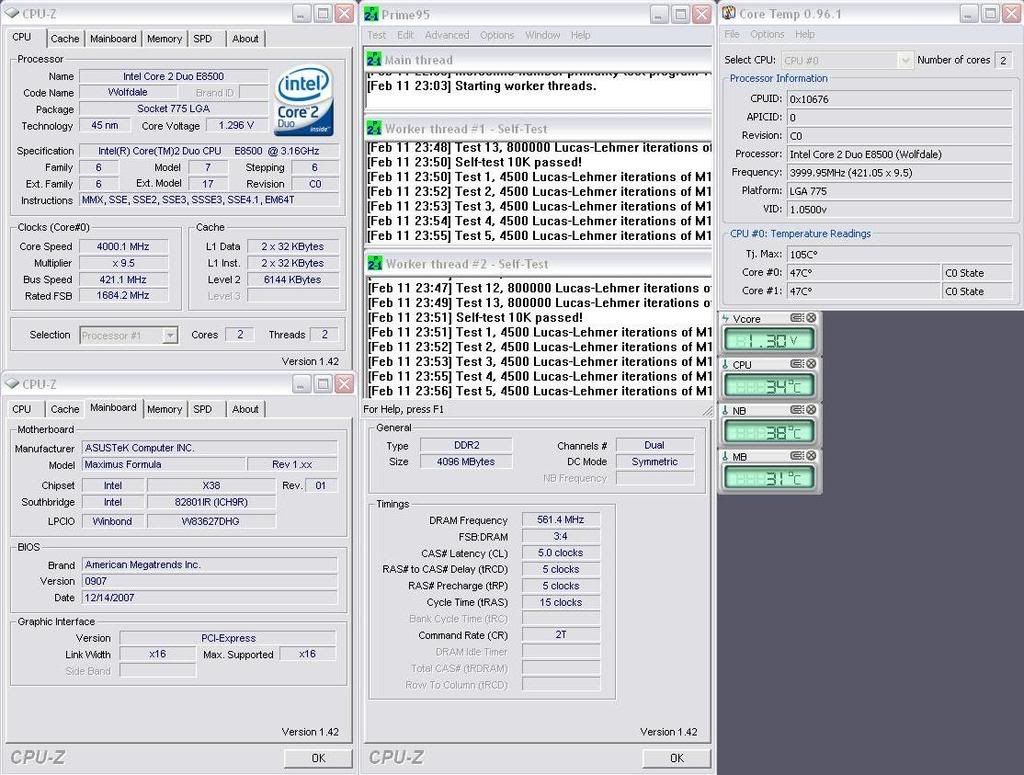
Task: Switch to the Memory tab in top CPU-Z
Action: [164, 39]
